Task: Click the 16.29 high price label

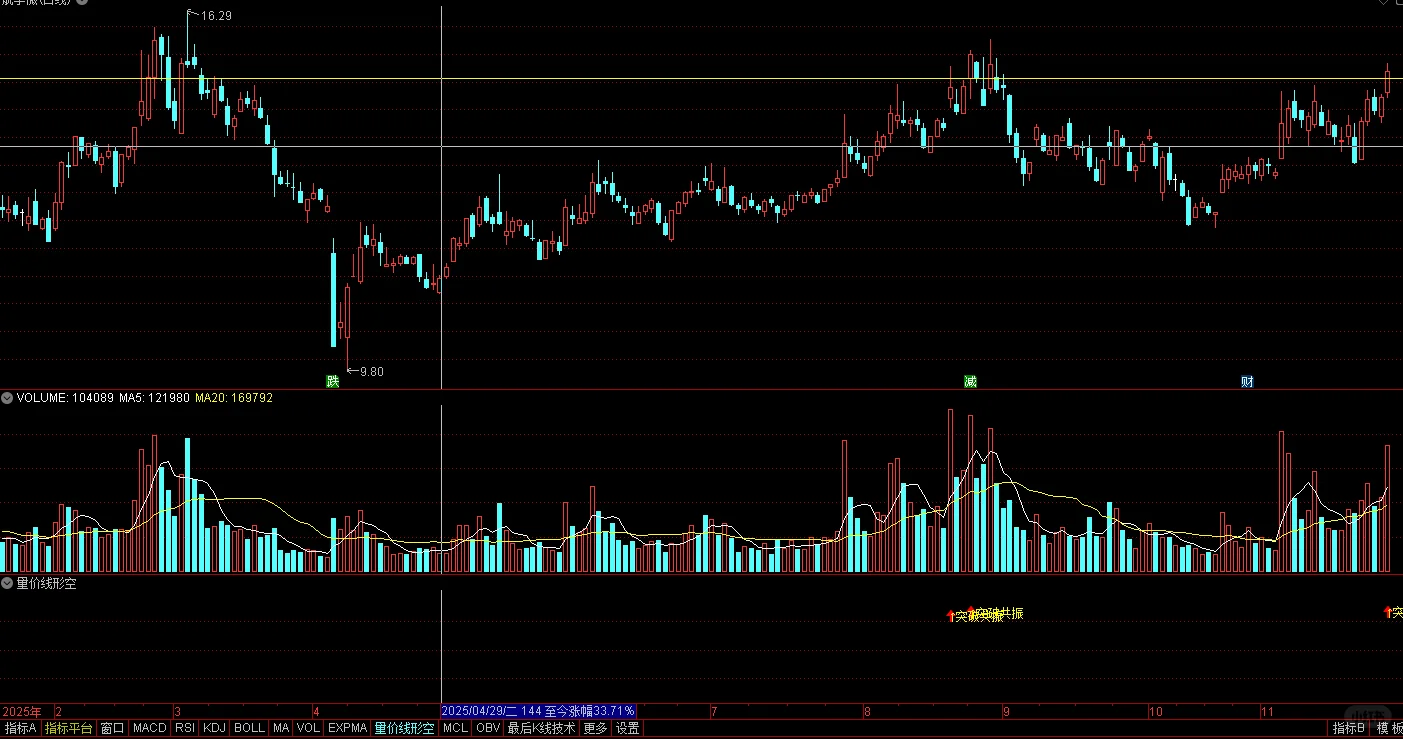Action: coord(216,16)
